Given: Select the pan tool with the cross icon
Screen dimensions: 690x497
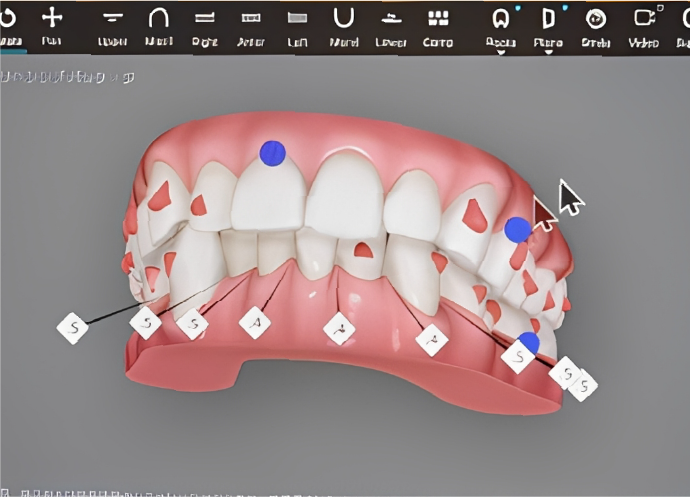Looking at the screenshot, I should point(52,19).
